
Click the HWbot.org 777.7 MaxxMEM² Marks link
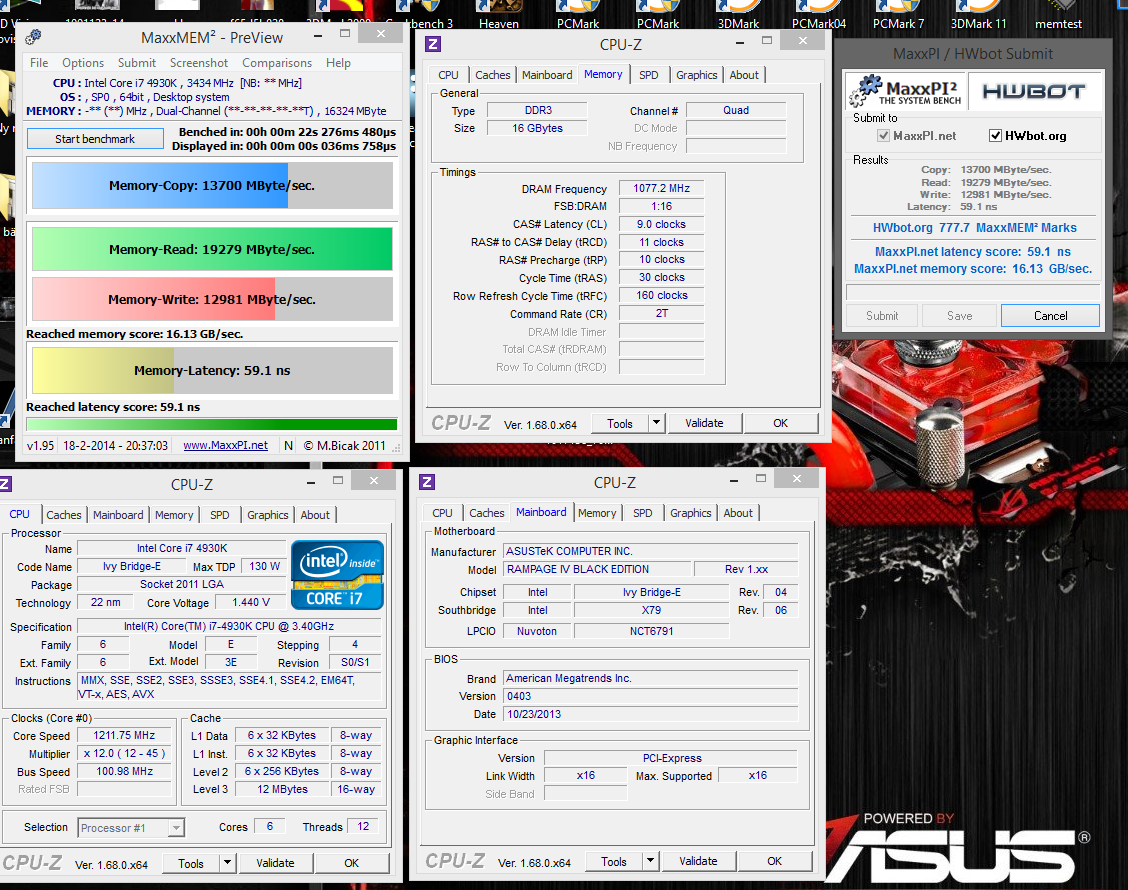(974, 227)
